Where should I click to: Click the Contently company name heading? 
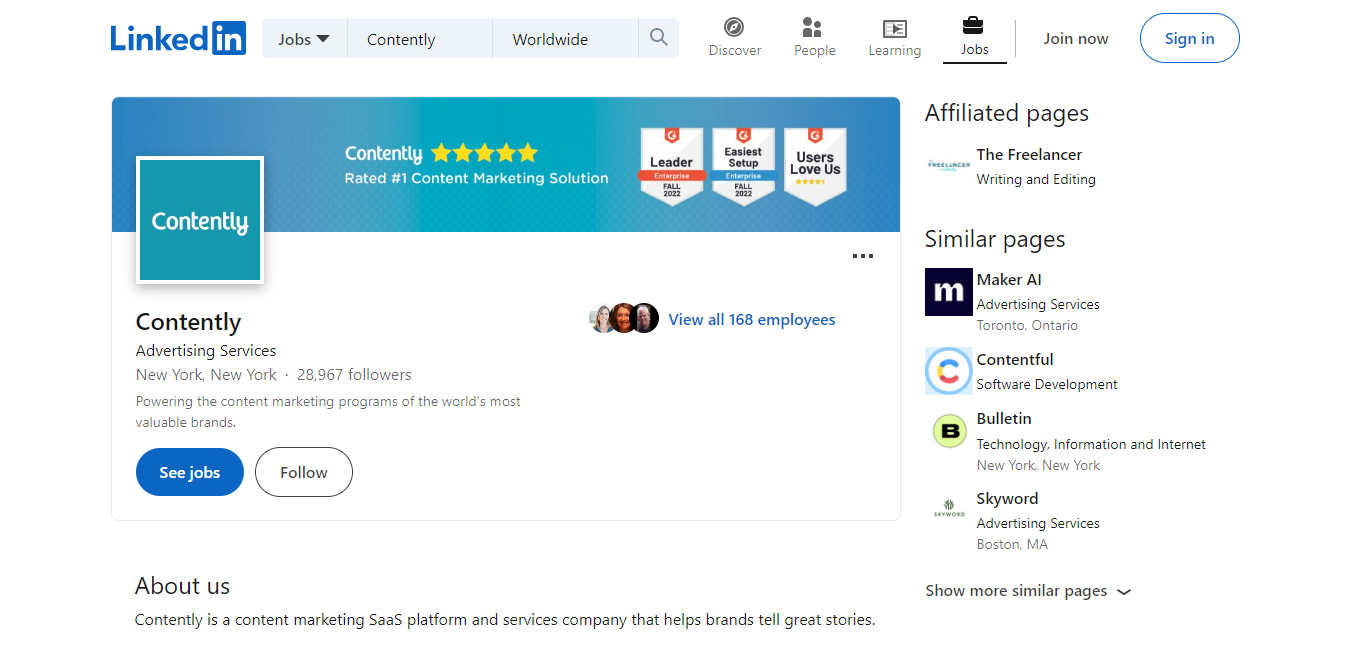(x=188, y=322)
